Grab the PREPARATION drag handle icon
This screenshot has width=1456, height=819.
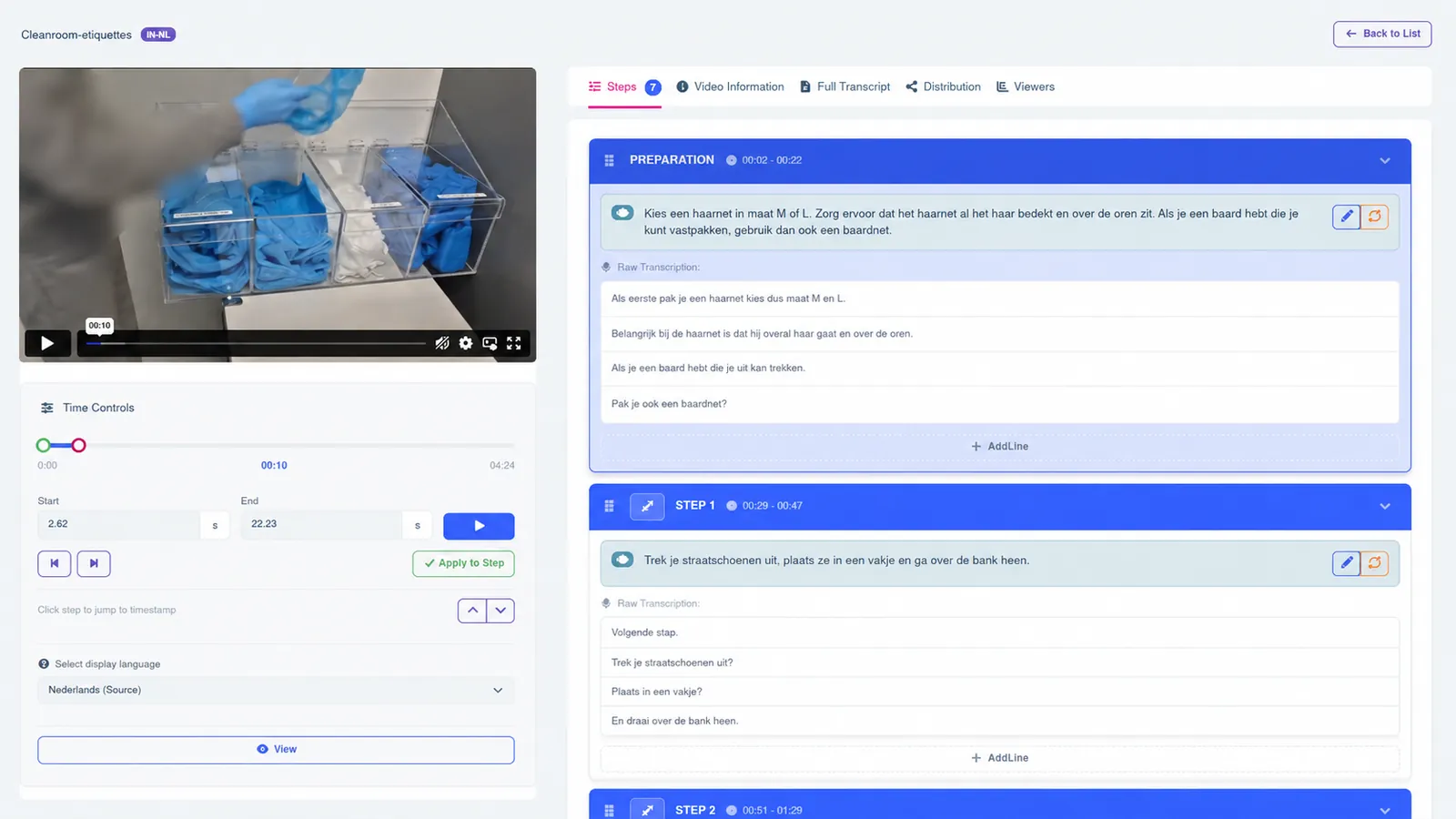tap(610, 160)
